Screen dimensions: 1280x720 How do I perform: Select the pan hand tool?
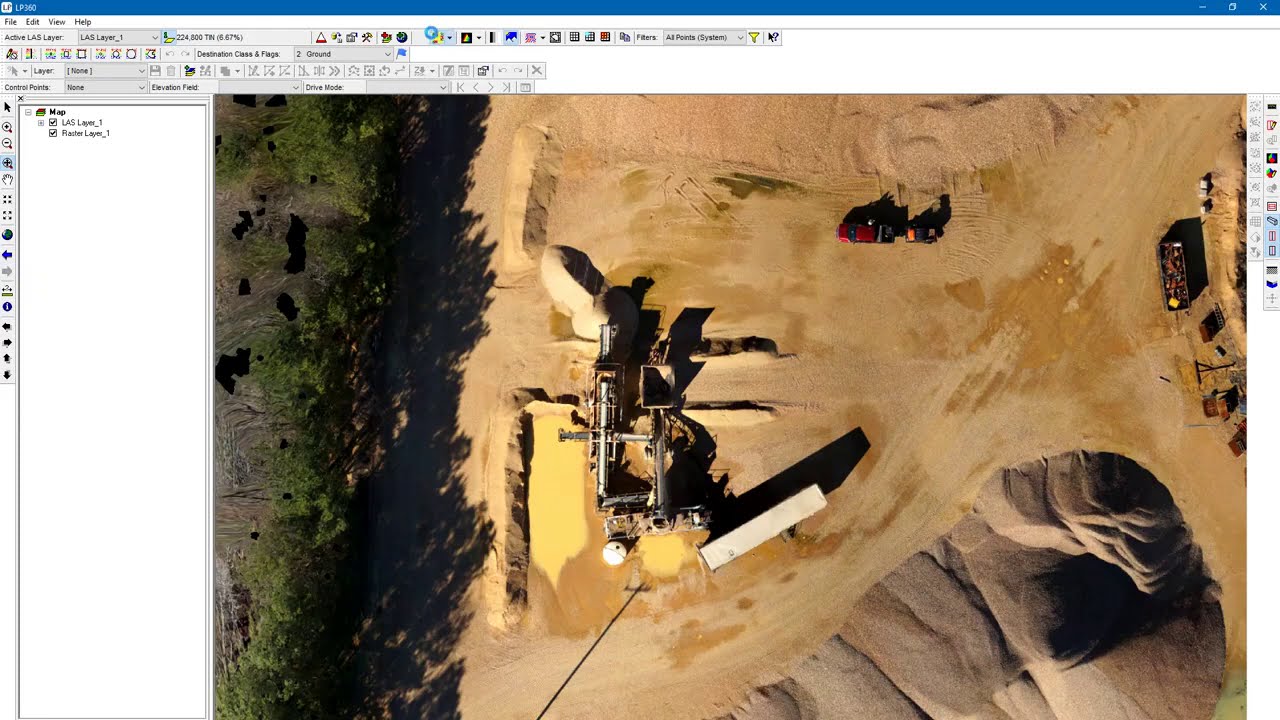coord(7,180)
